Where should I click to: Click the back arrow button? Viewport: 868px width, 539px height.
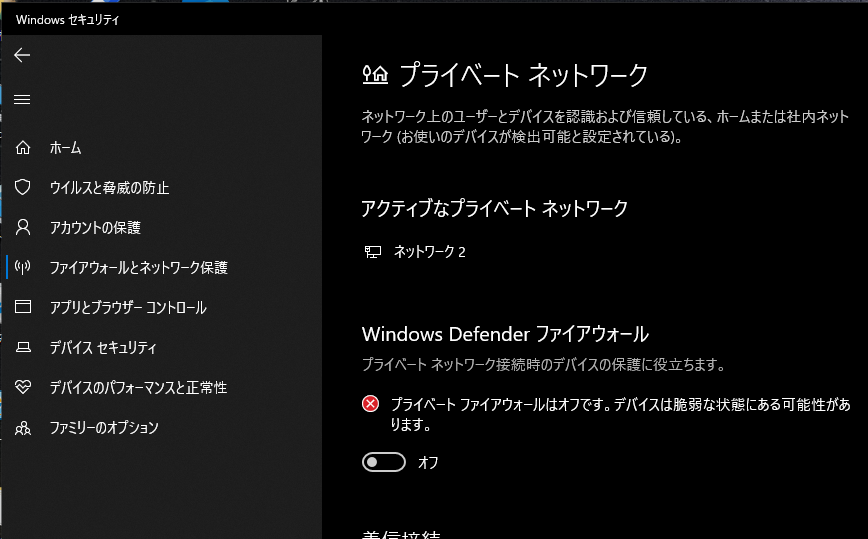[22, 55]
